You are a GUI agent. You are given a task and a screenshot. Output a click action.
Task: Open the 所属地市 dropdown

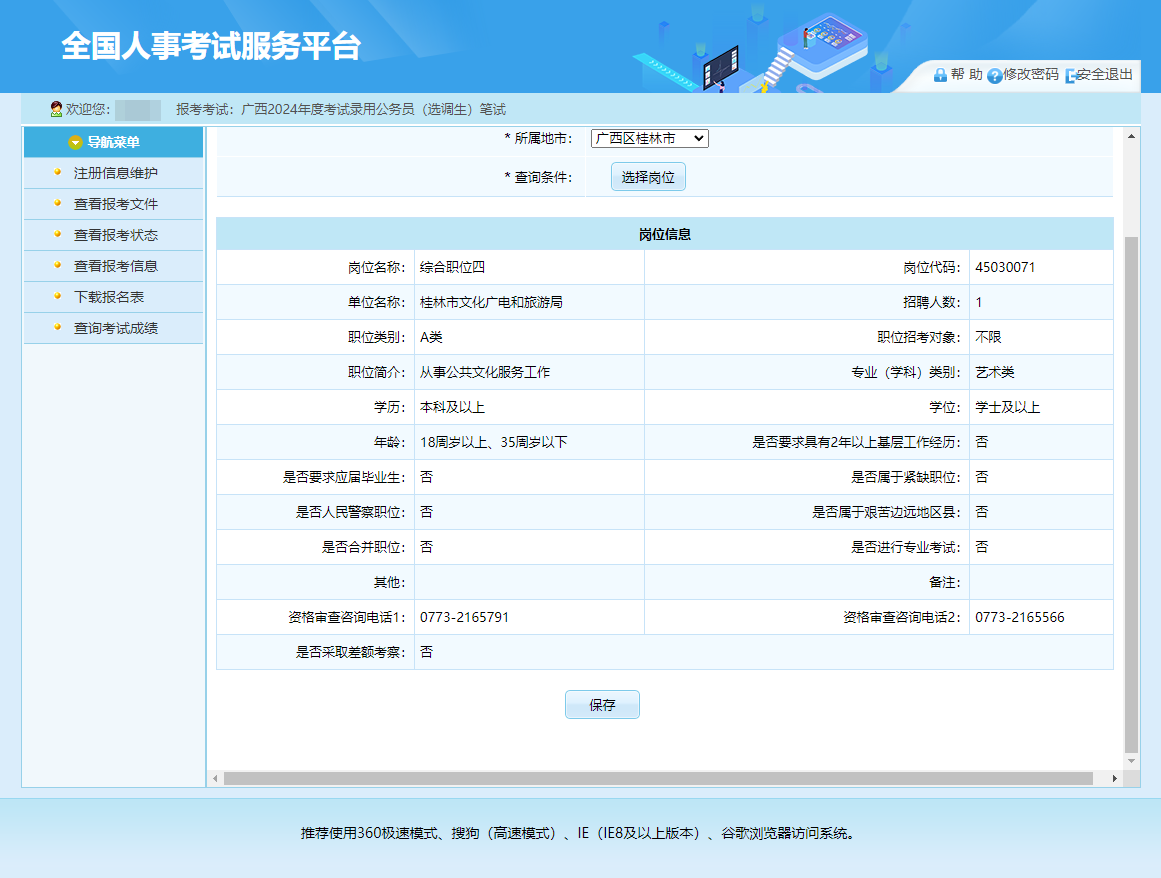[649, 139]
